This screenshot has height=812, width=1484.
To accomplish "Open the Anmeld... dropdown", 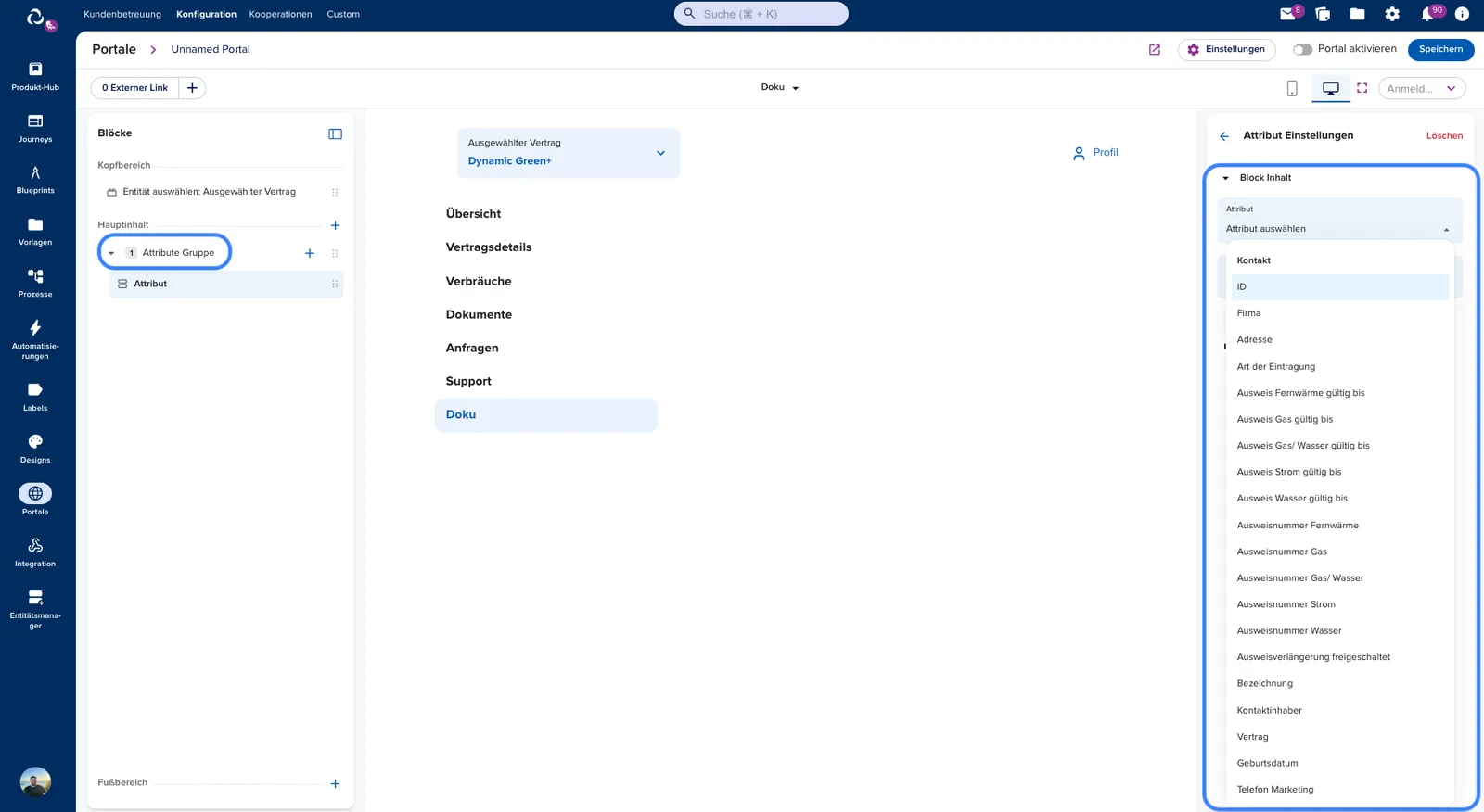I will point(1422,88).
